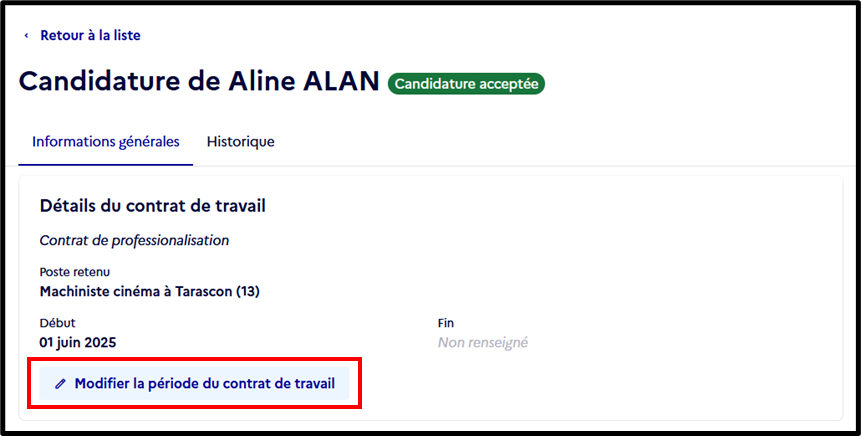
Task: Click Modifier la période du contrat de travail
Action: coord(194,383)
